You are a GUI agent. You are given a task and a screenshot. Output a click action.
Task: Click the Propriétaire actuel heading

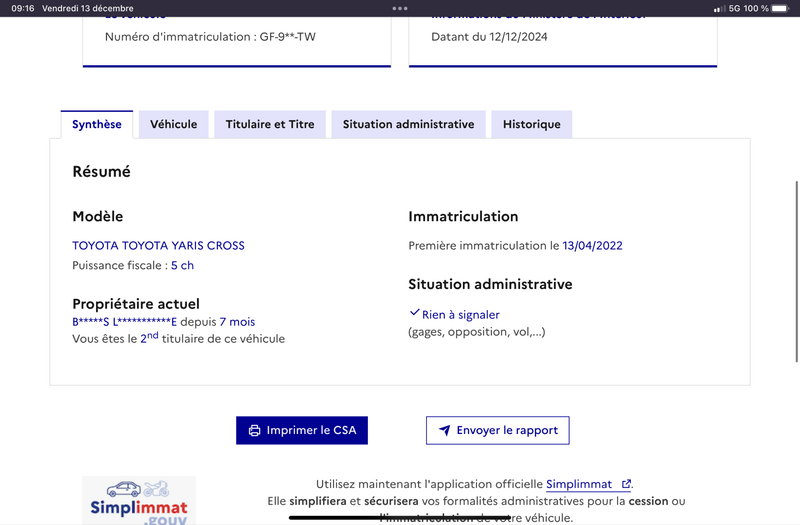coord(136,304)
